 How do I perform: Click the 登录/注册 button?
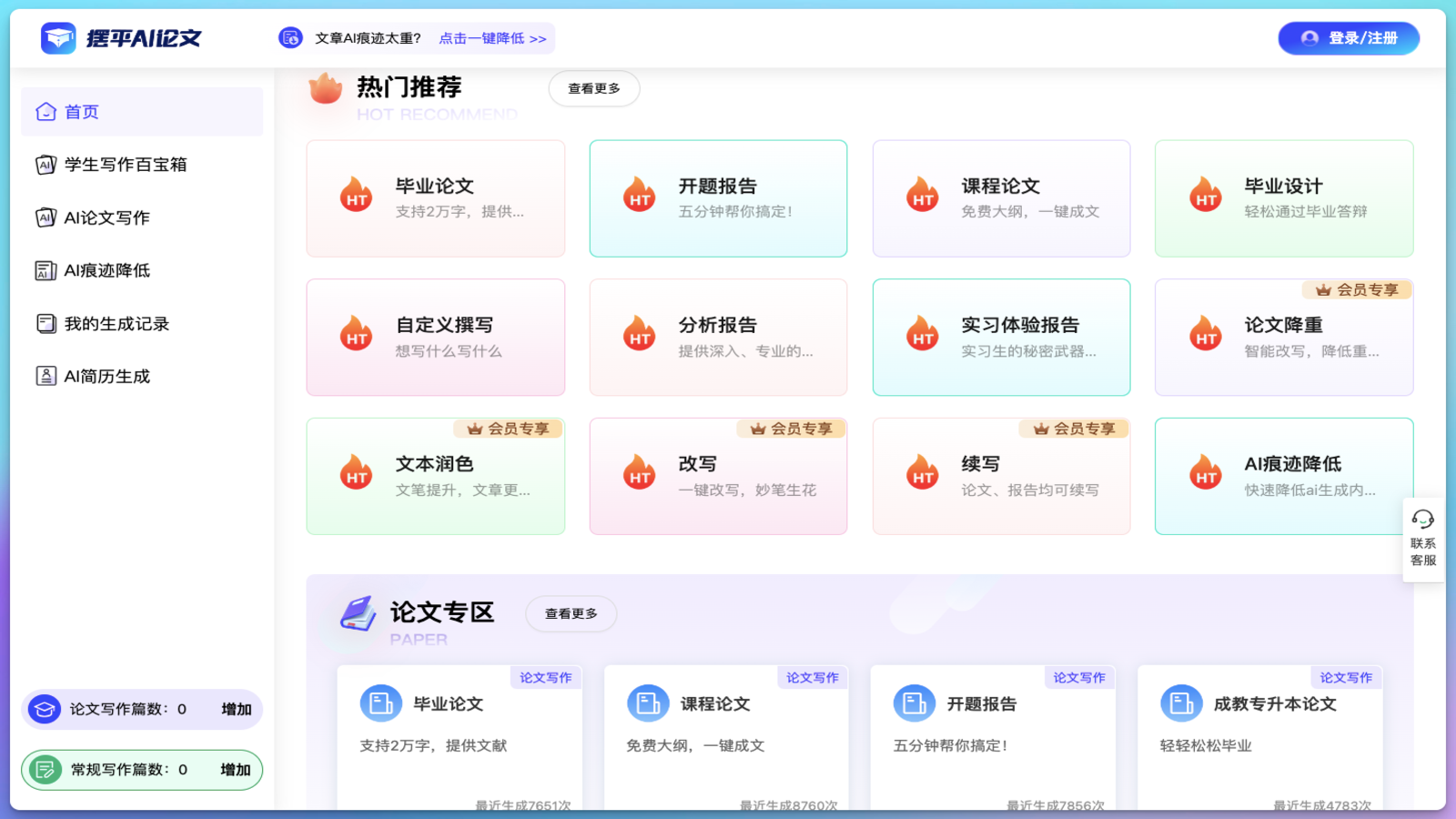(x=1349, y=37)
